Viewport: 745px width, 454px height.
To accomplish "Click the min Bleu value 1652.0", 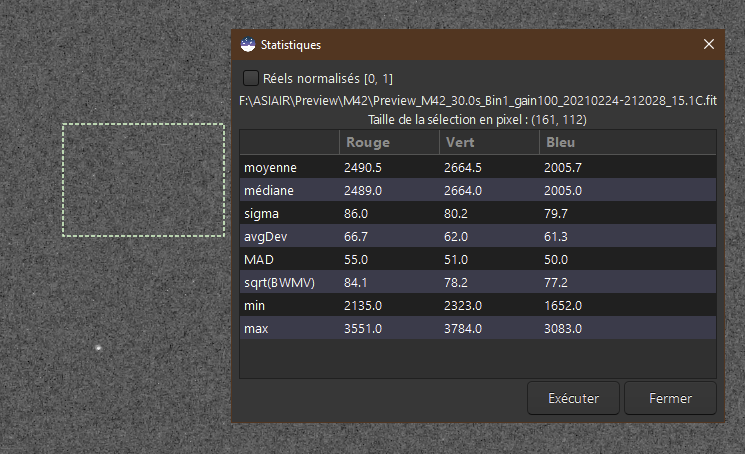I will click(x=563, y=306).
